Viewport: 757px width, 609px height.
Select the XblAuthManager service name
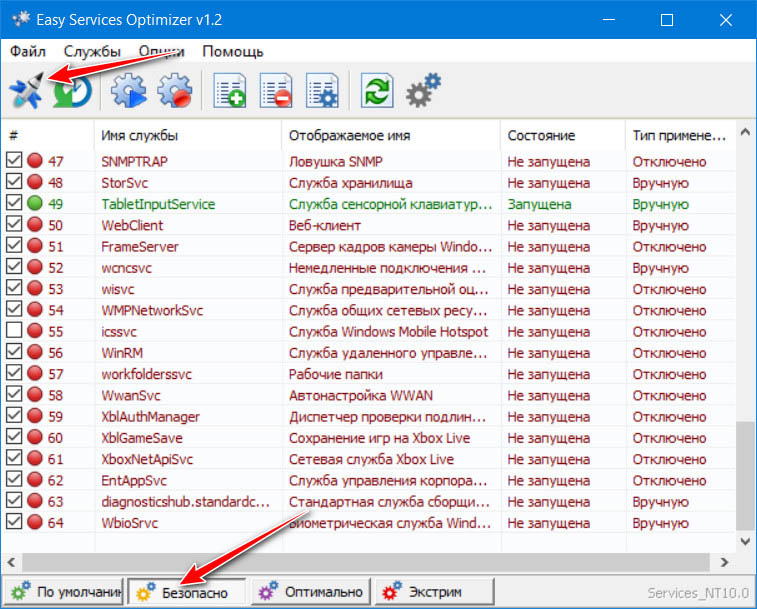pyautogui.click(x=150, y=416)
